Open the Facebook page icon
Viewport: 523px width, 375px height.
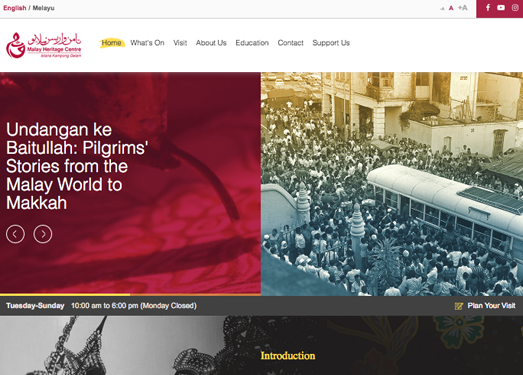[488, 8]
